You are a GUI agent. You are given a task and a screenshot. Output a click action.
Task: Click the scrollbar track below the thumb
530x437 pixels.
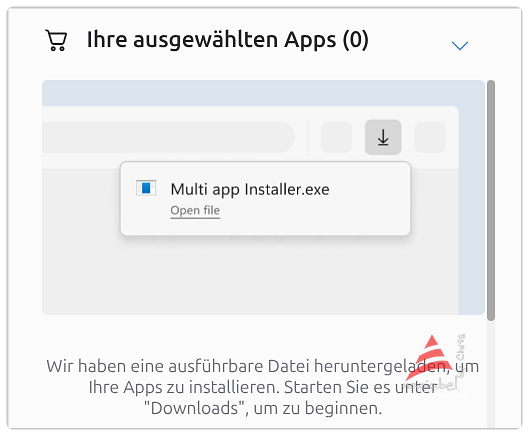point(491,373)
